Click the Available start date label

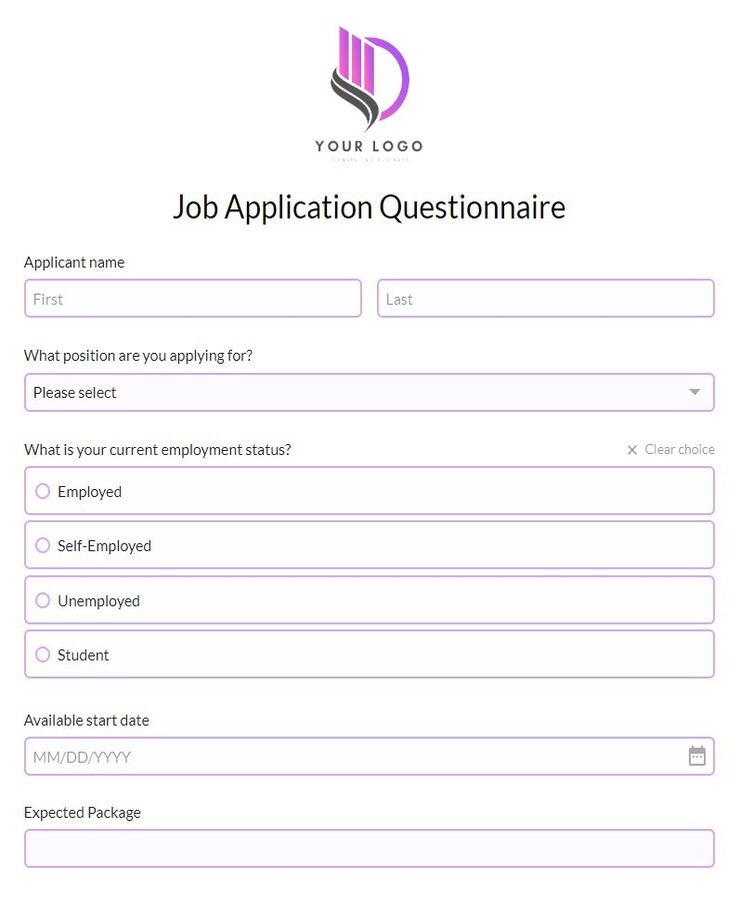click(87, 720)
